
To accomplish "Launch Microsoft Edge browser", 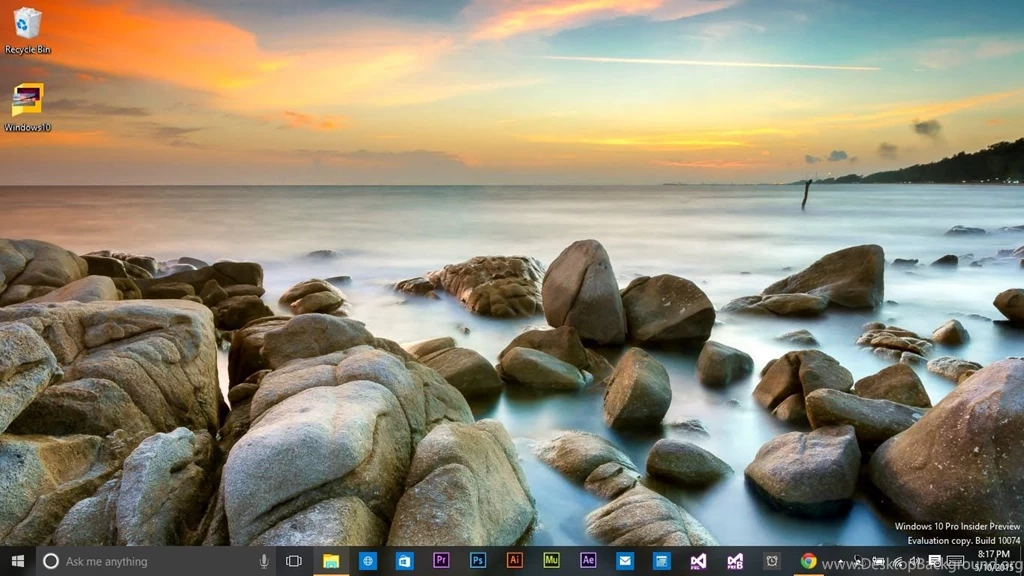I will (x=368, y=561).
